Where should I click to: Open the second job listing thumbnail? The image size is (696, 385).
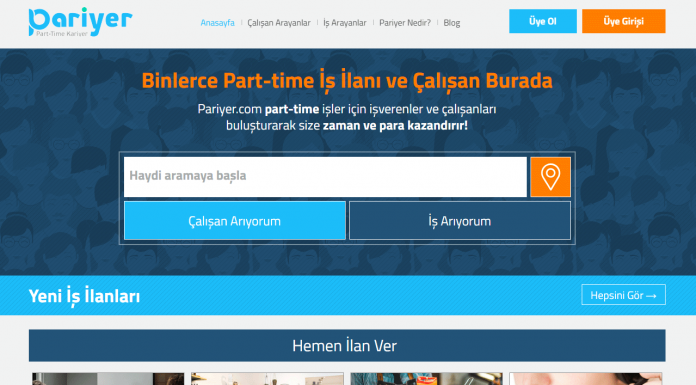click(267, 379)
